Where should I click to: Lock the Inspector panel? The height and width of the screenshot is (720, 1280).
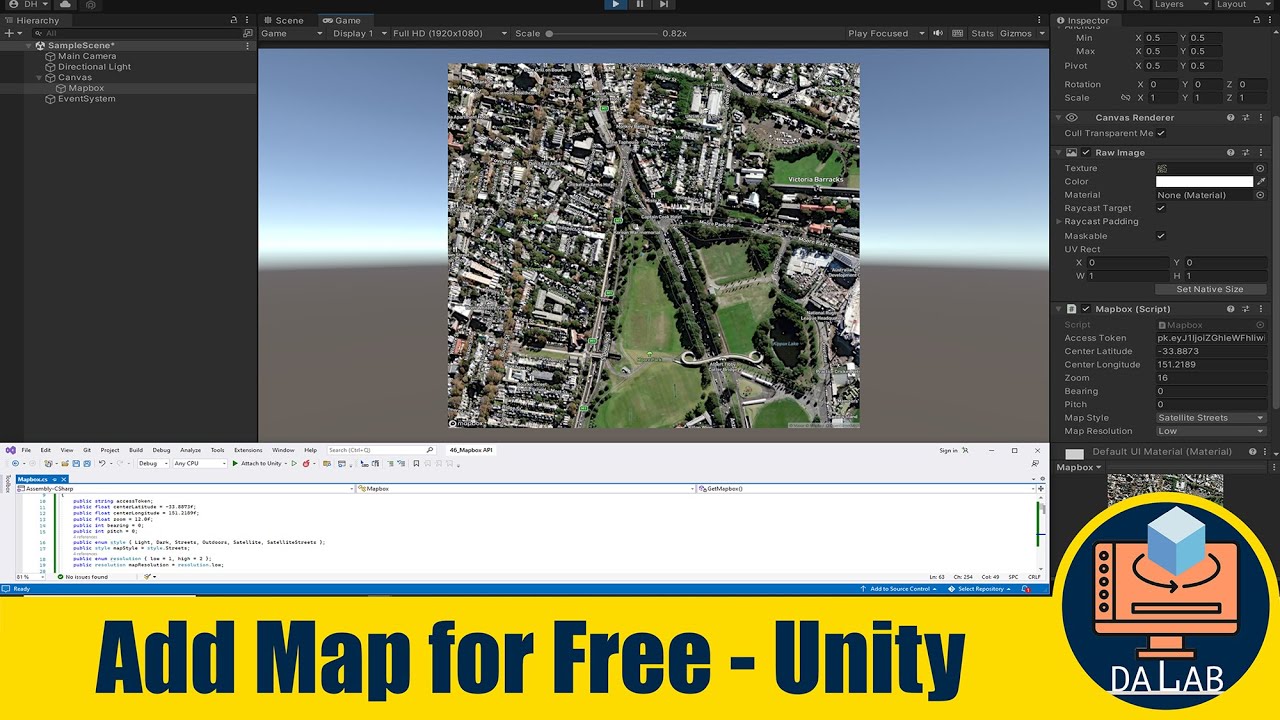[1257, 20]
